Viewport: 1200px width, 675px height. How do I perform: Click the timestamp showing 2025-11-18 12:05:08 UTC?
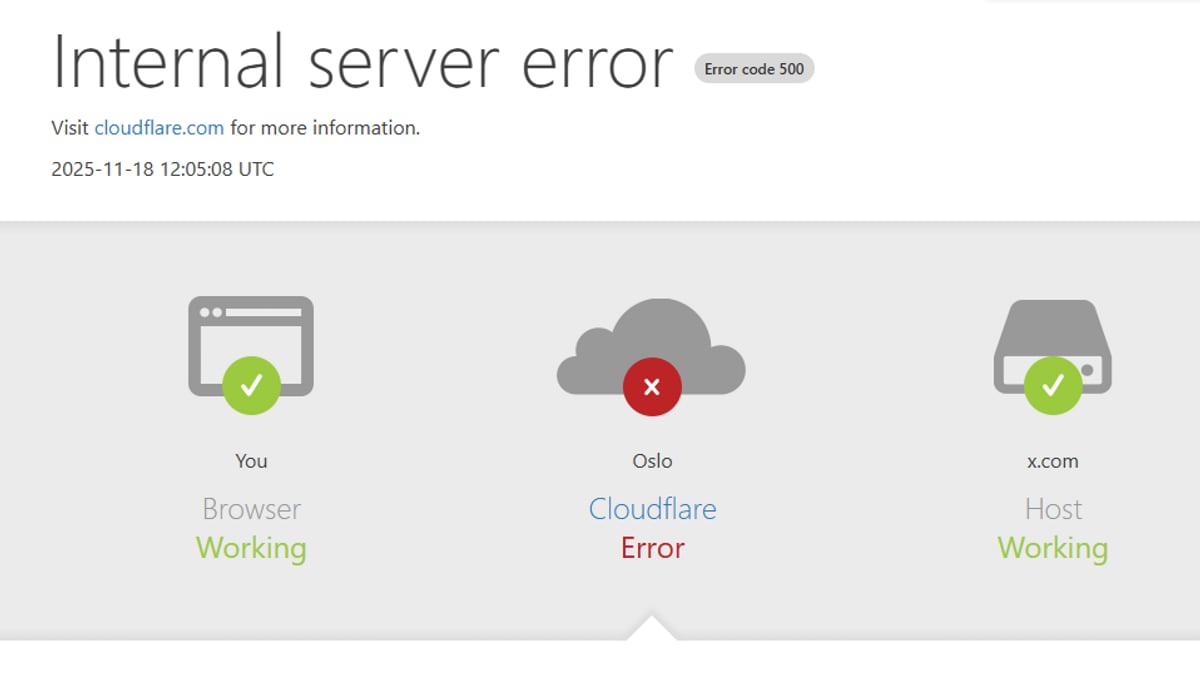pos(162,169)
